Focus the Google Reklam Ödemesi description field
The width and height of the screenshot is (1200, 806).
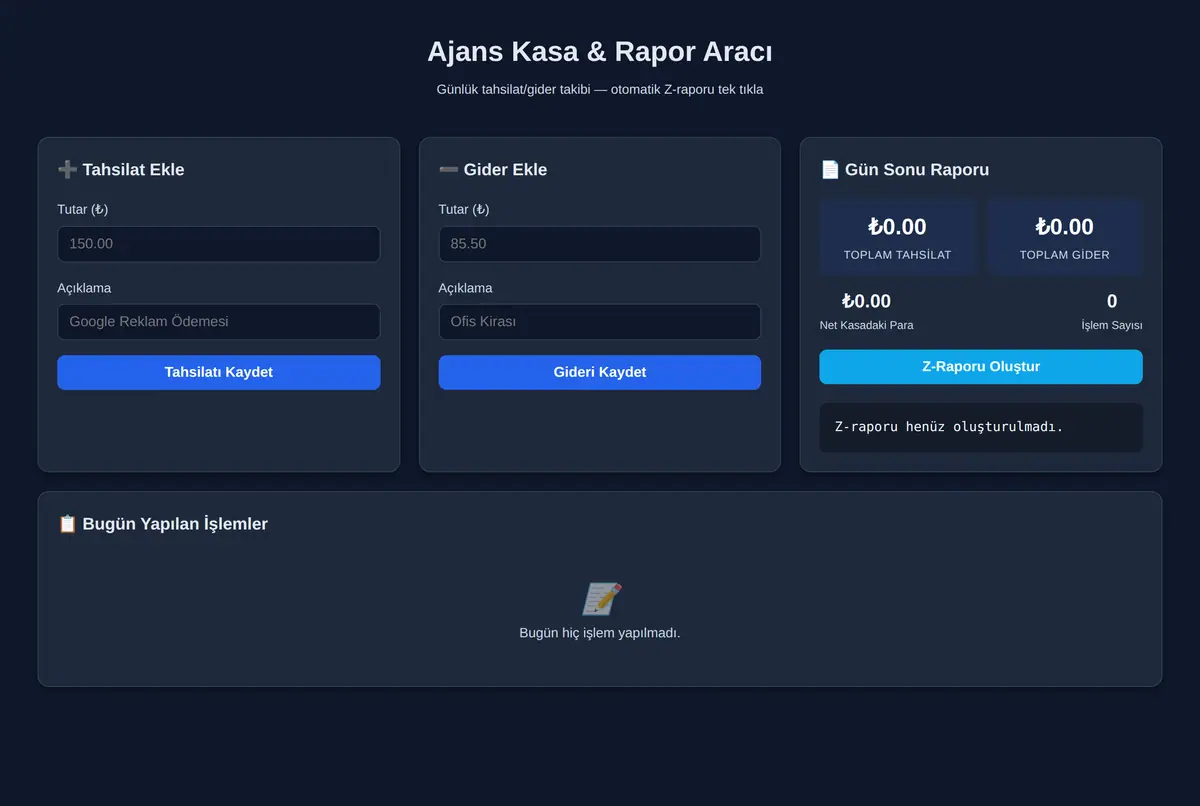pos(218,322)
